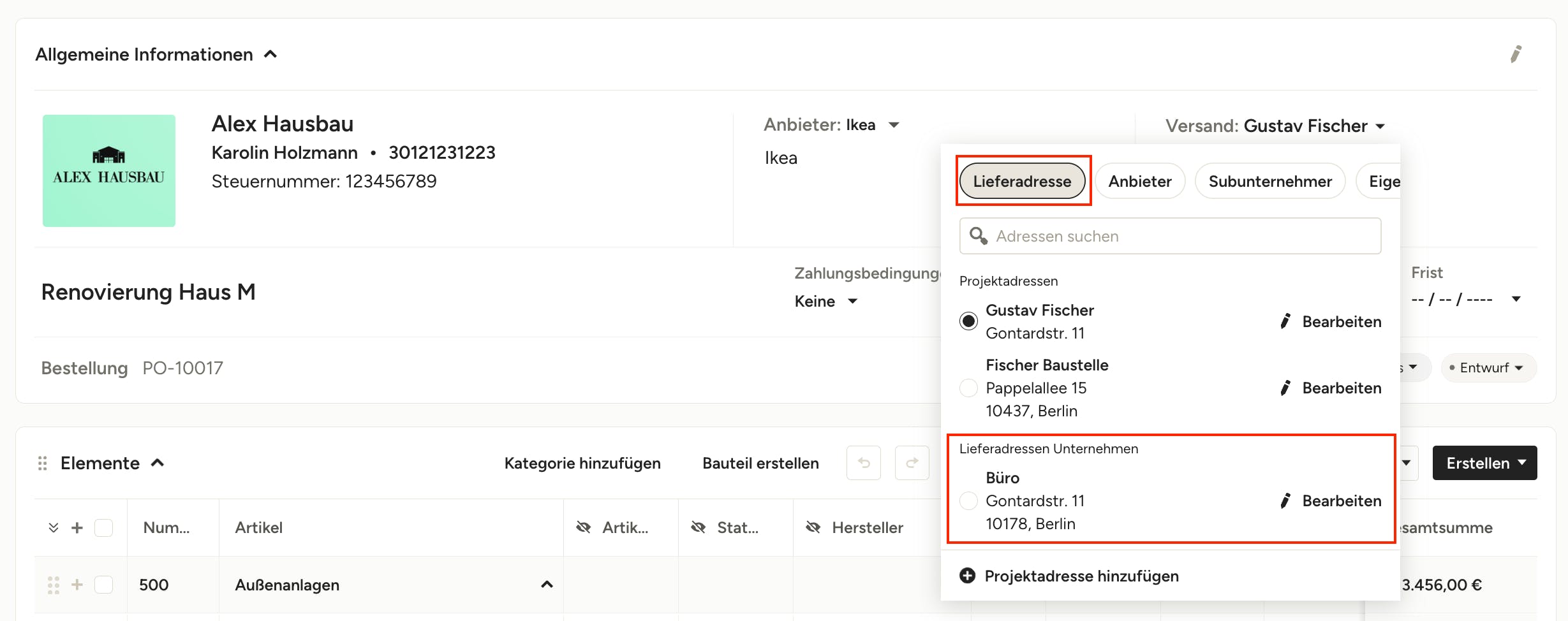The width and height of the screenshot is (1568, 621).
Task: Click the plus icon in table header
Action: (77, 527)
